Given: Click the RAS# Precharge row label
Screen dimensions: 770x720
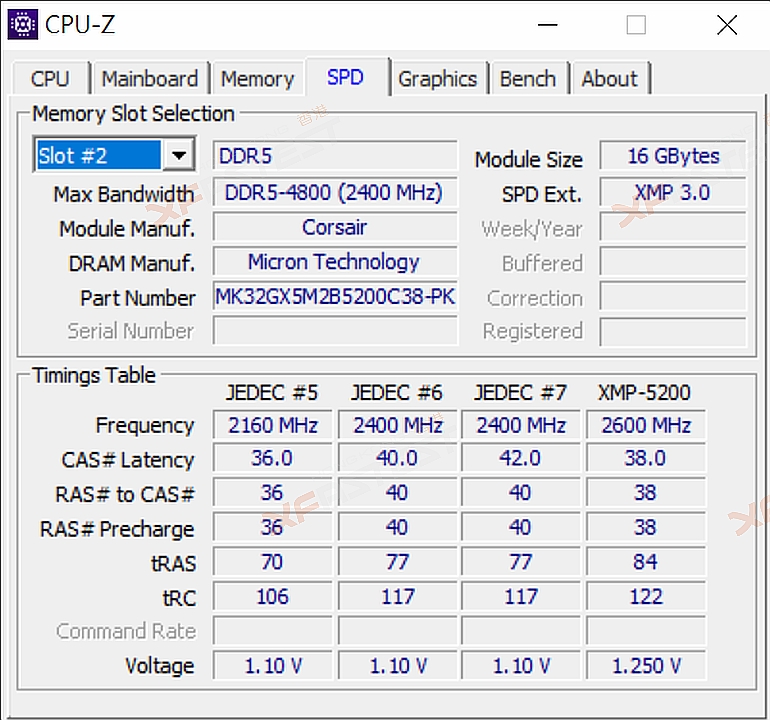Looking at the screenshot, I should pos(117,529).
